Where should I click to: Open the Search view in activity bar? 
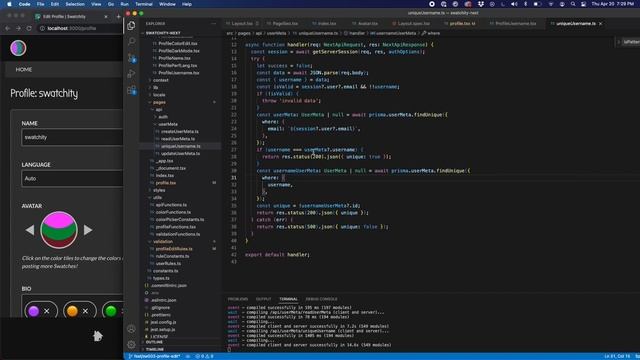coord(131,42)
